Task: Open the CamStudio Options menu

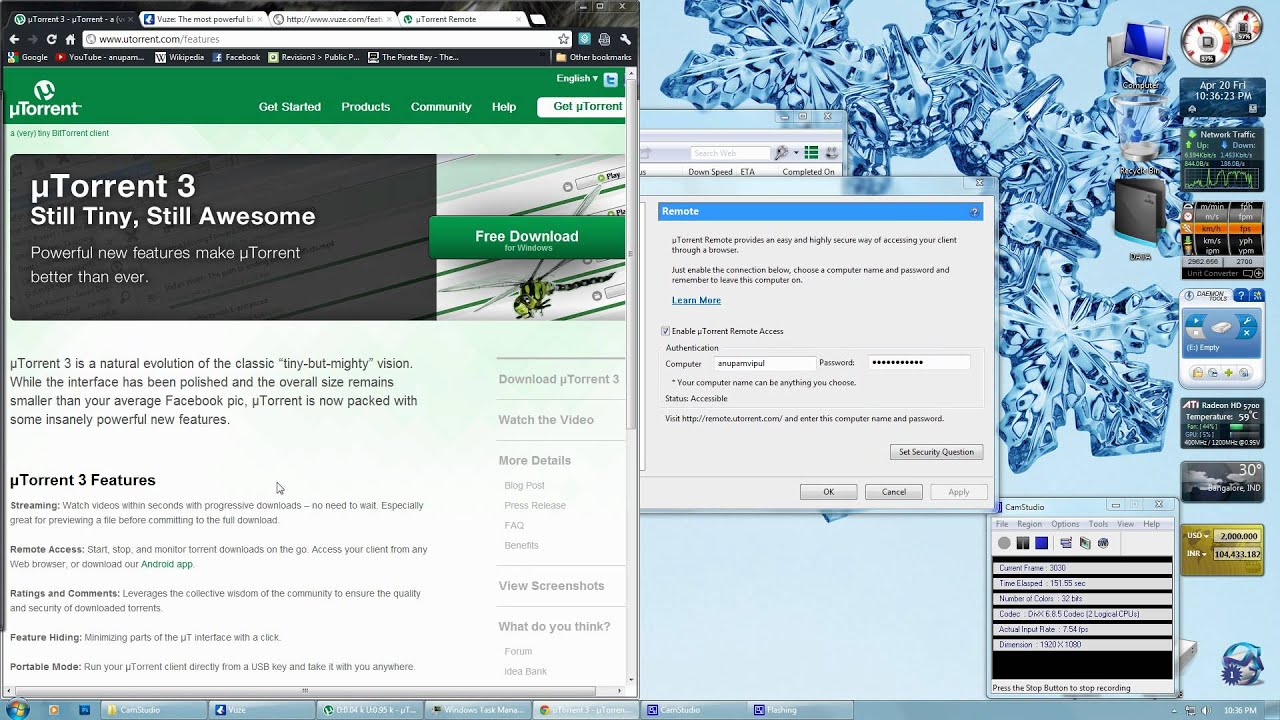Action: [1065, 524]
